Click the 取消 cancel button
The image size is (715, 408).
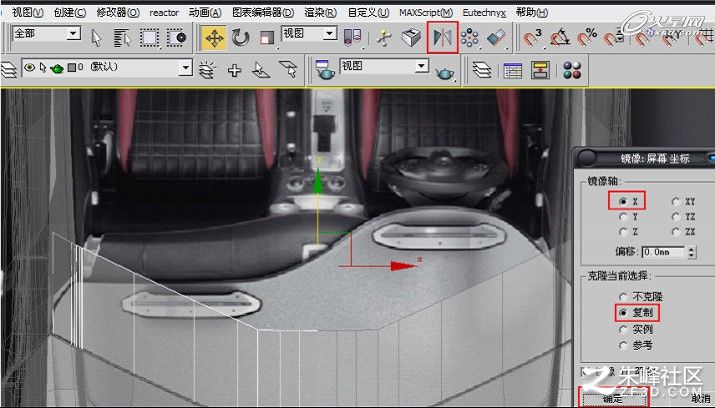point(701,398)
